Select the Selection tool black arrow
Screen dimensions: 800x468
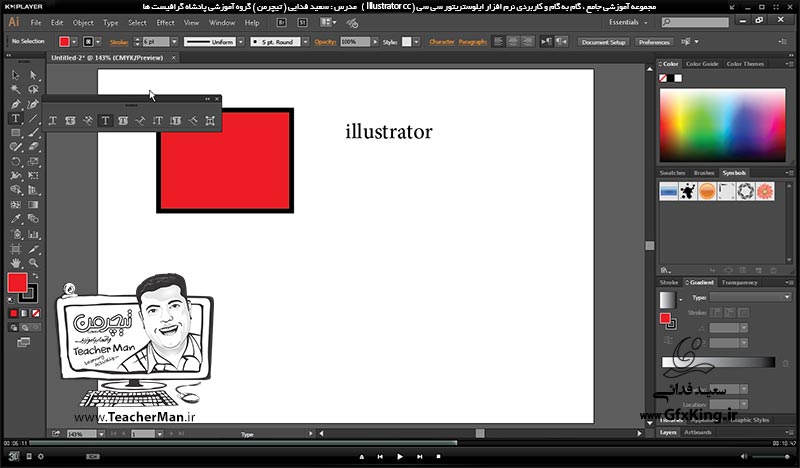(x=15, y=76)
